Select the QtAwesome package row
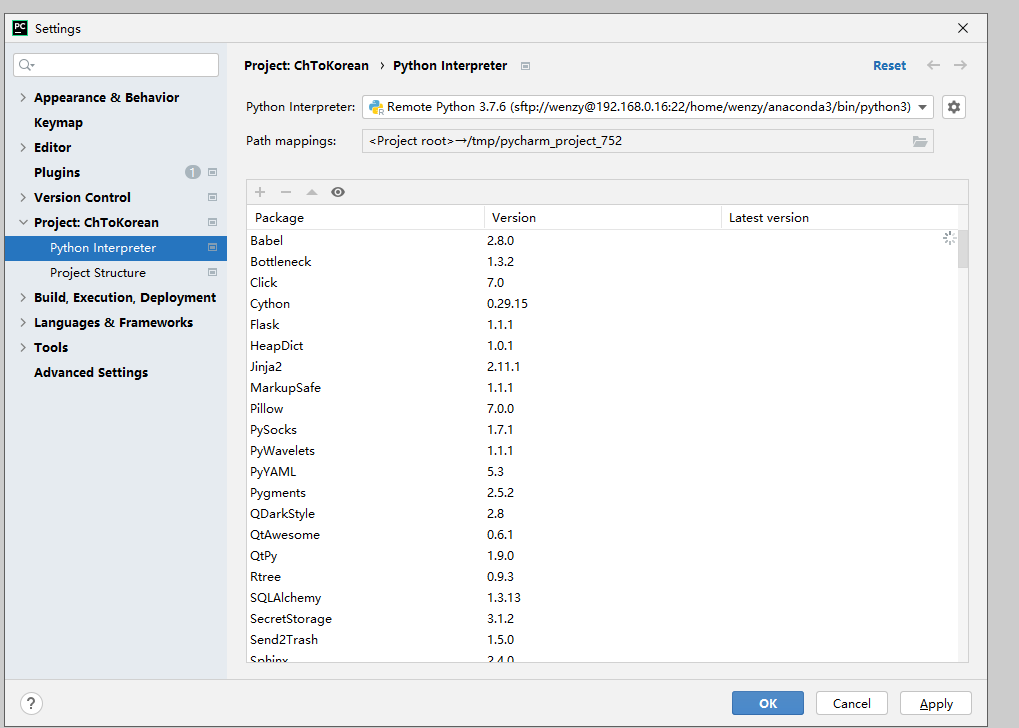The height and width of the screenshot is (728, 1019). click(602, 535)
